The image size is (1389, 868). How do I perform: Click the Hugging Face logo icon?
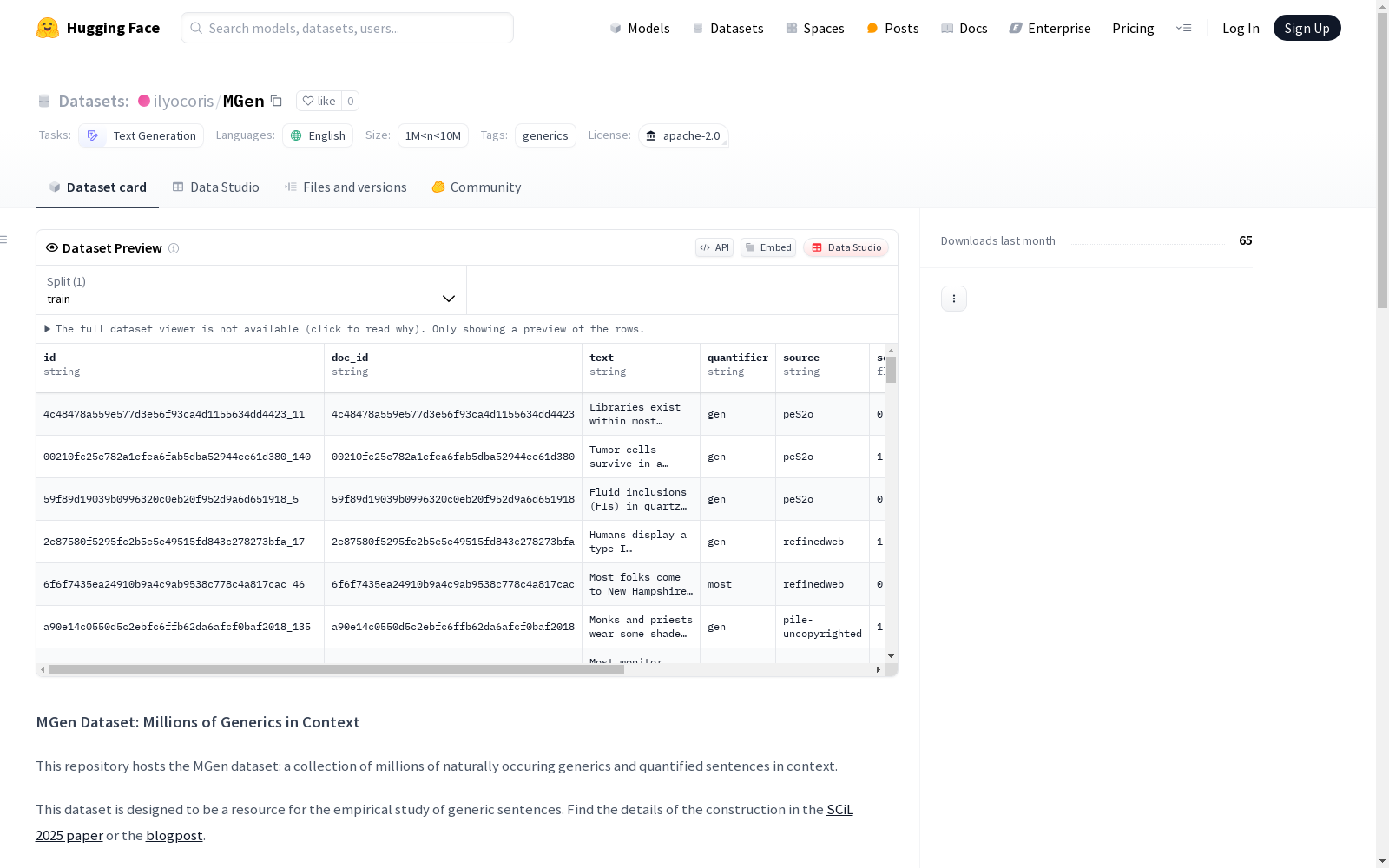tap(48, 28)
